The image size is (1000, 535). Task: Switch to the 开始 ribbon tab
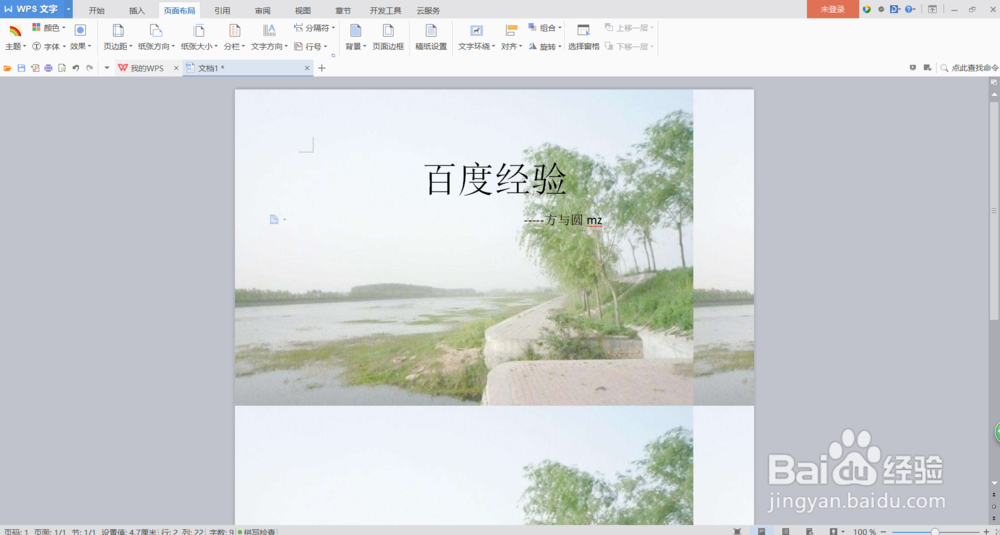[x=96, y=10]
